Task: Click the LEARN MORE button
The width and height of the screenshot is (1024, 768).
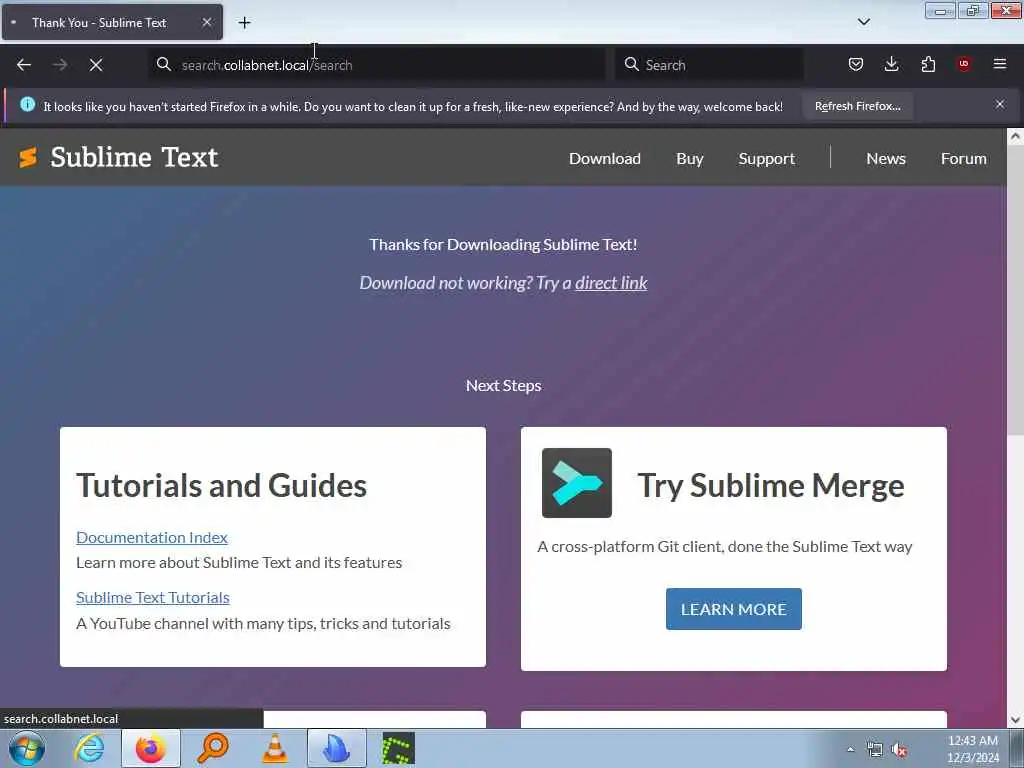Action: (733, 609)
